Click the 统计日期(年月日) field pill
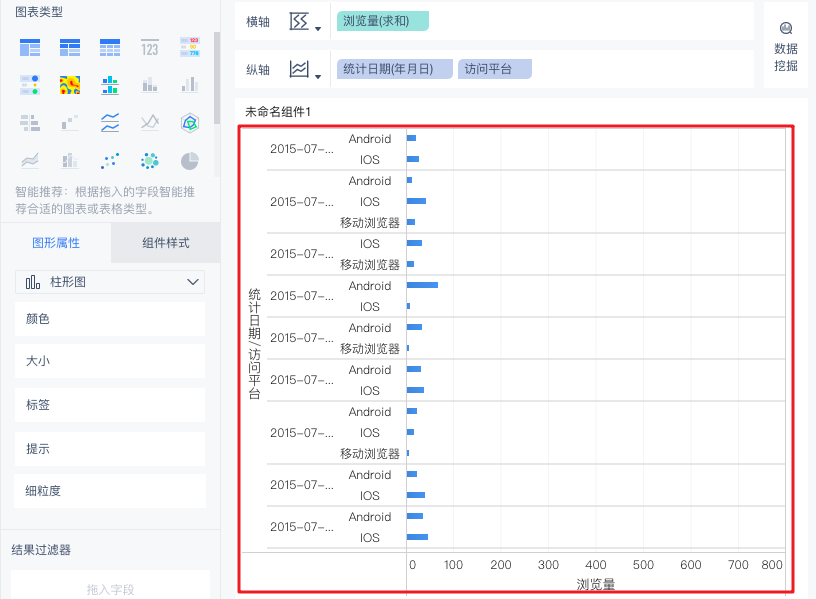This screenshot has height=599, width=816. point(395,69)
